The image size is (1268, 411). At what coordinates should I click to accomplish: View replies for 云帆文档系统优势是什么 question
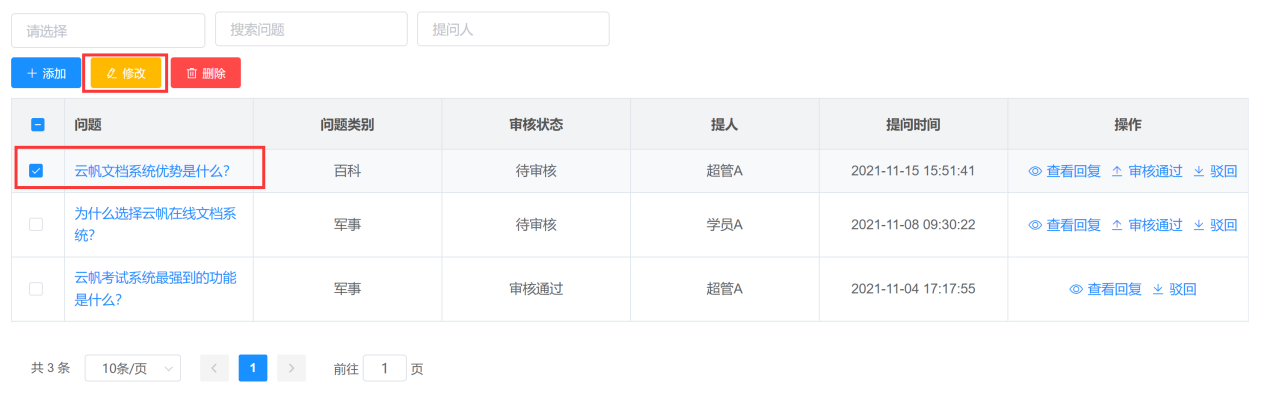point(1065,171)
